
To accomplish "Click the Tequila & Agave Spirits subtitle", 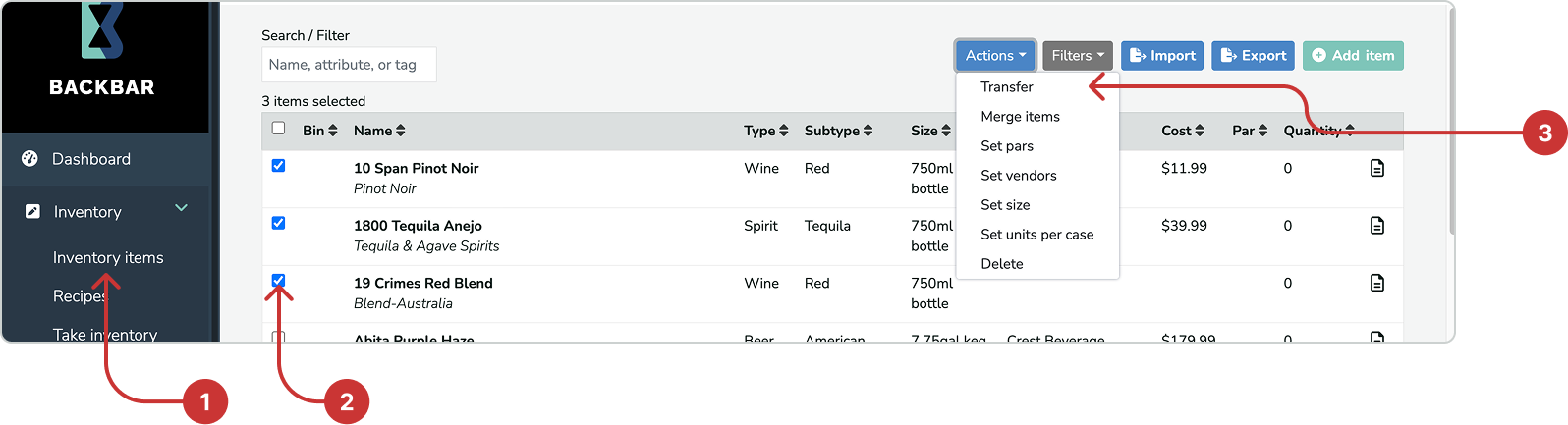I will tap(426, 246).
